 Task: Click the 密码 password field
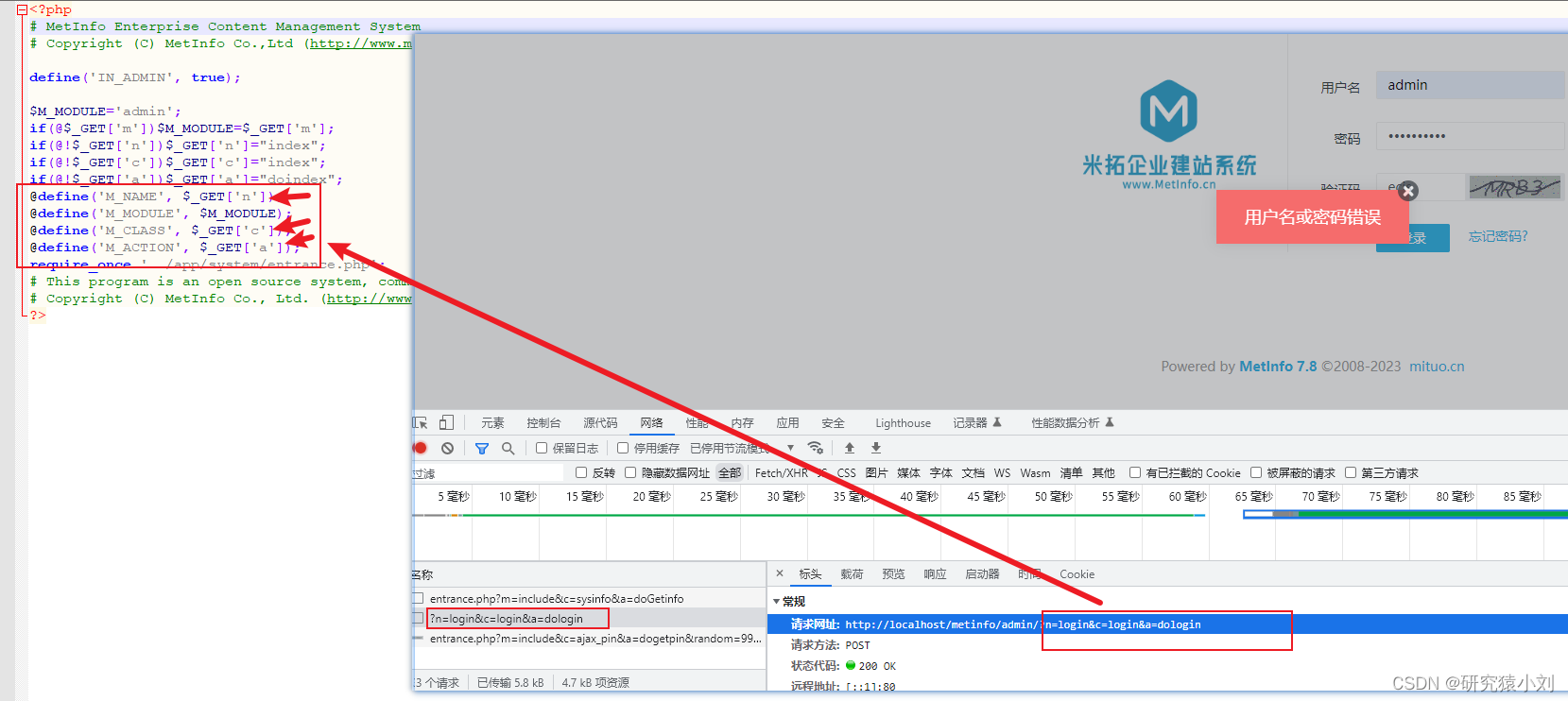click(1470, 136)
